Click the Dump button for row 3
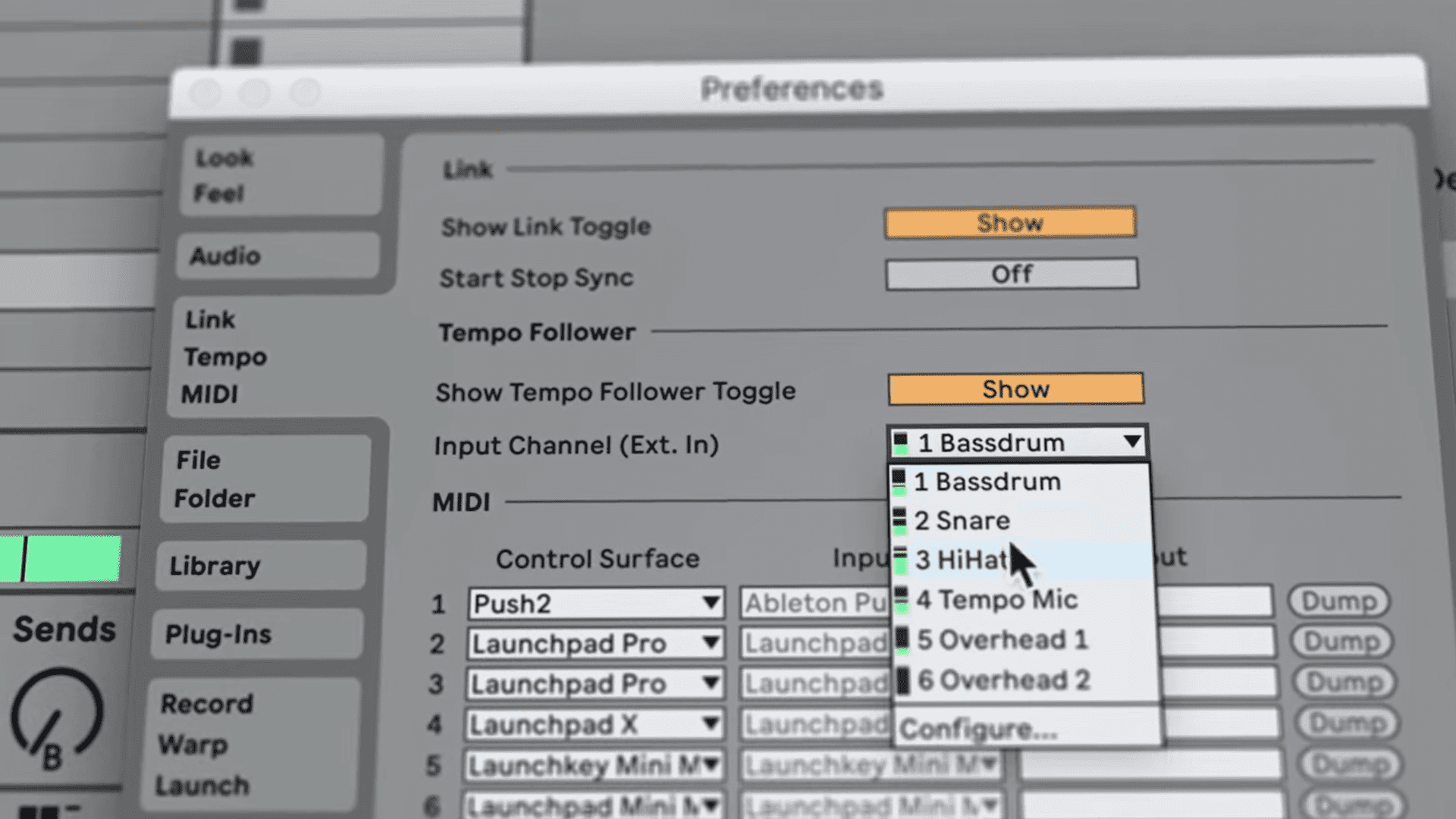The height and width of the screenshot is (819, 1456). coord(1345,682)
